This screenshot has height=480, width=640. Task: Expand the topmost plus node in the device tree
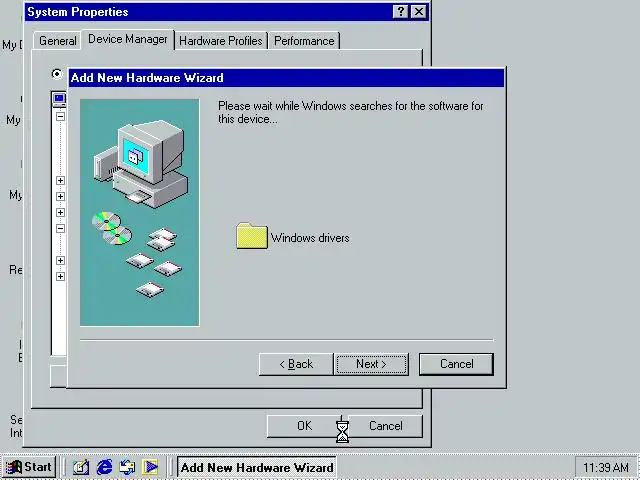click(60, 180)
